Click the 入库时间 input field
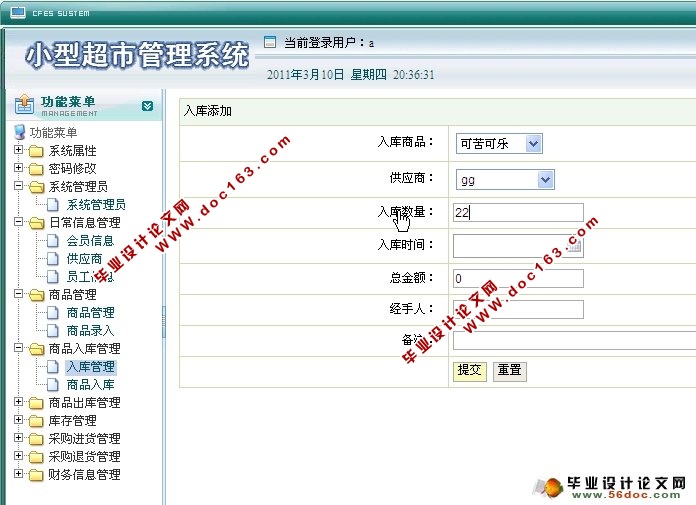Image resolution: width=696 pixels, height=505 pixels. click(x=518, y=246)
